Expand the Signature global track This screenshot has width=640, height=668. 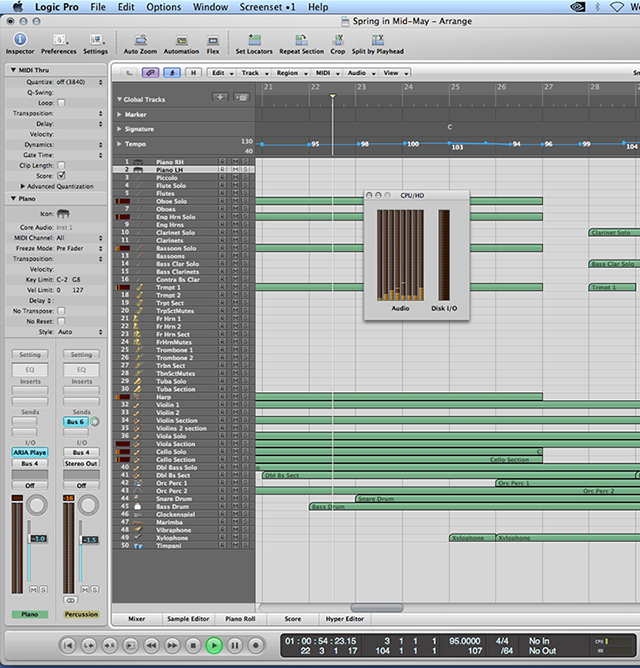119,129
